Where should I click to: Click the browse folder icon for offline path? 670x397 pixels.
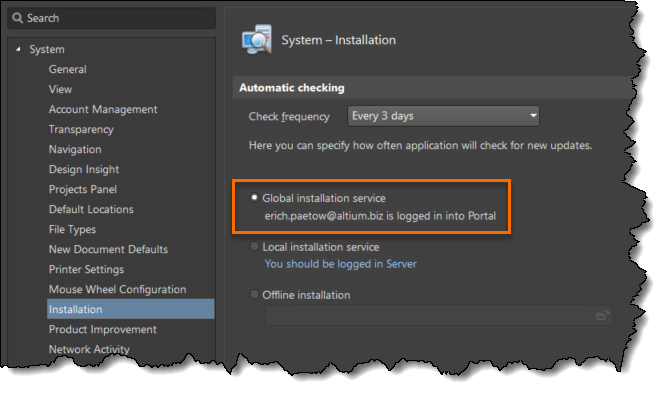click(602, 315)
